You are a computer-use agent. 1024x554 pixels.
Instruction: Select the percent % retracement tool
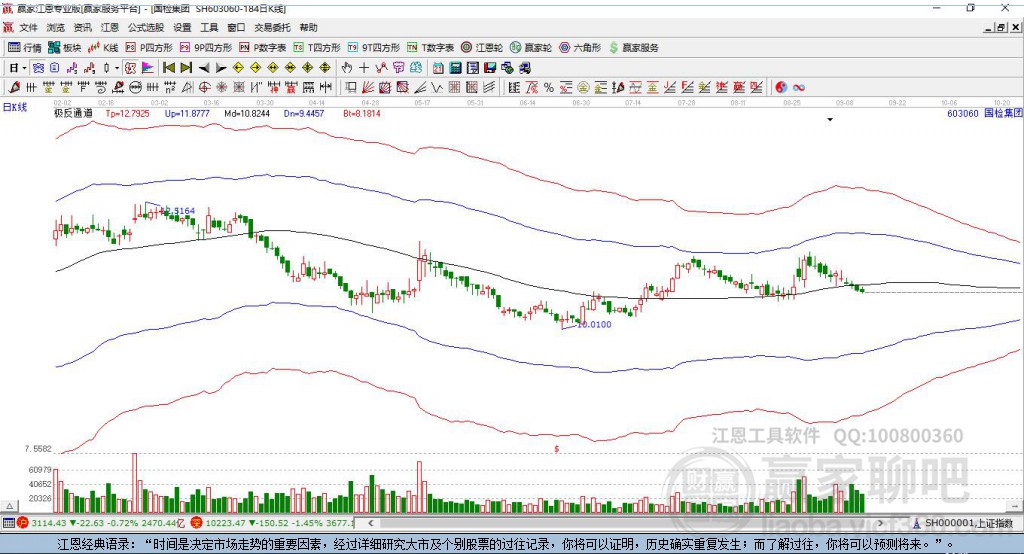point(549,87)
